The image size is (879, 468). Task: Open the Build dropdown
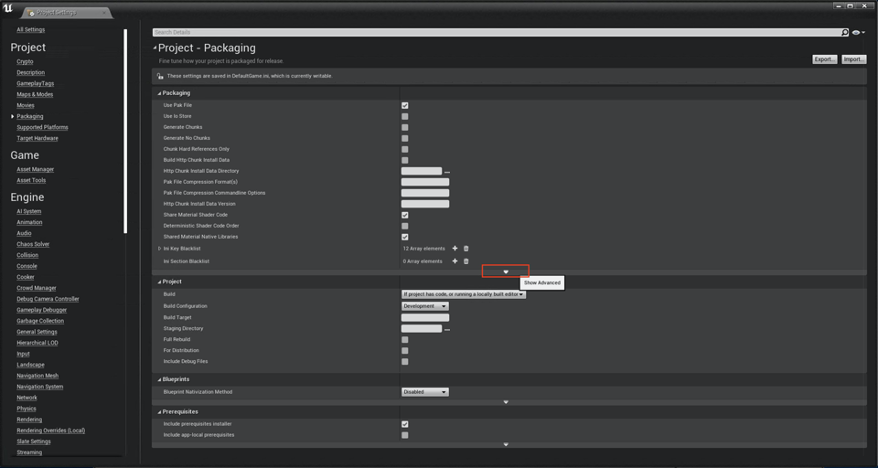click(x=464, y=294)
